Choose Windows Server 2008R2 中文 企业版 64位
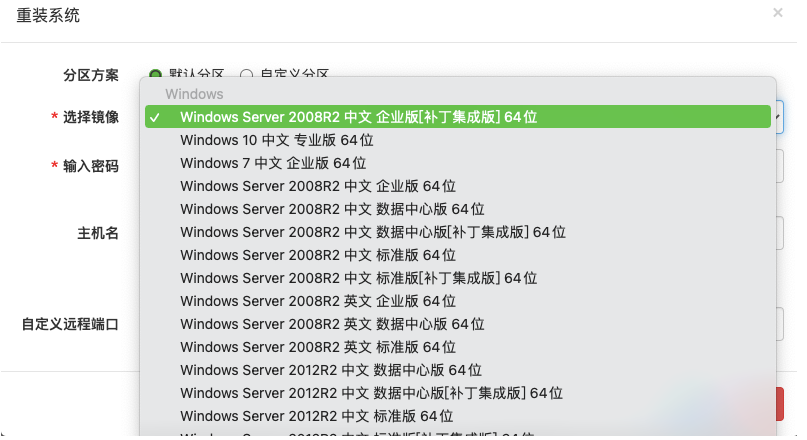The image size is (807, 440). click(318, 186)
